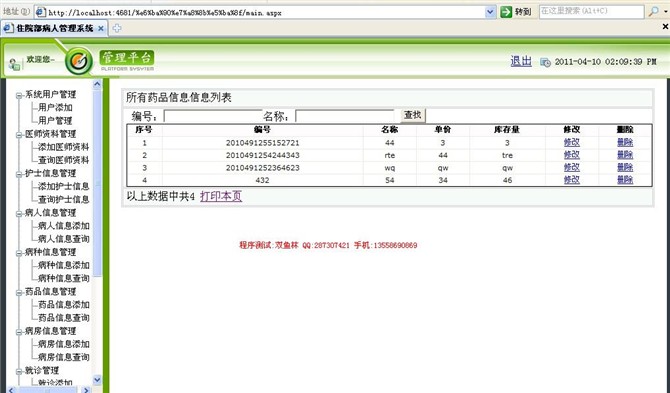Focus the 编号 input field
The height and width of the screenshot is (393, 670).
(x=213, y=116)
